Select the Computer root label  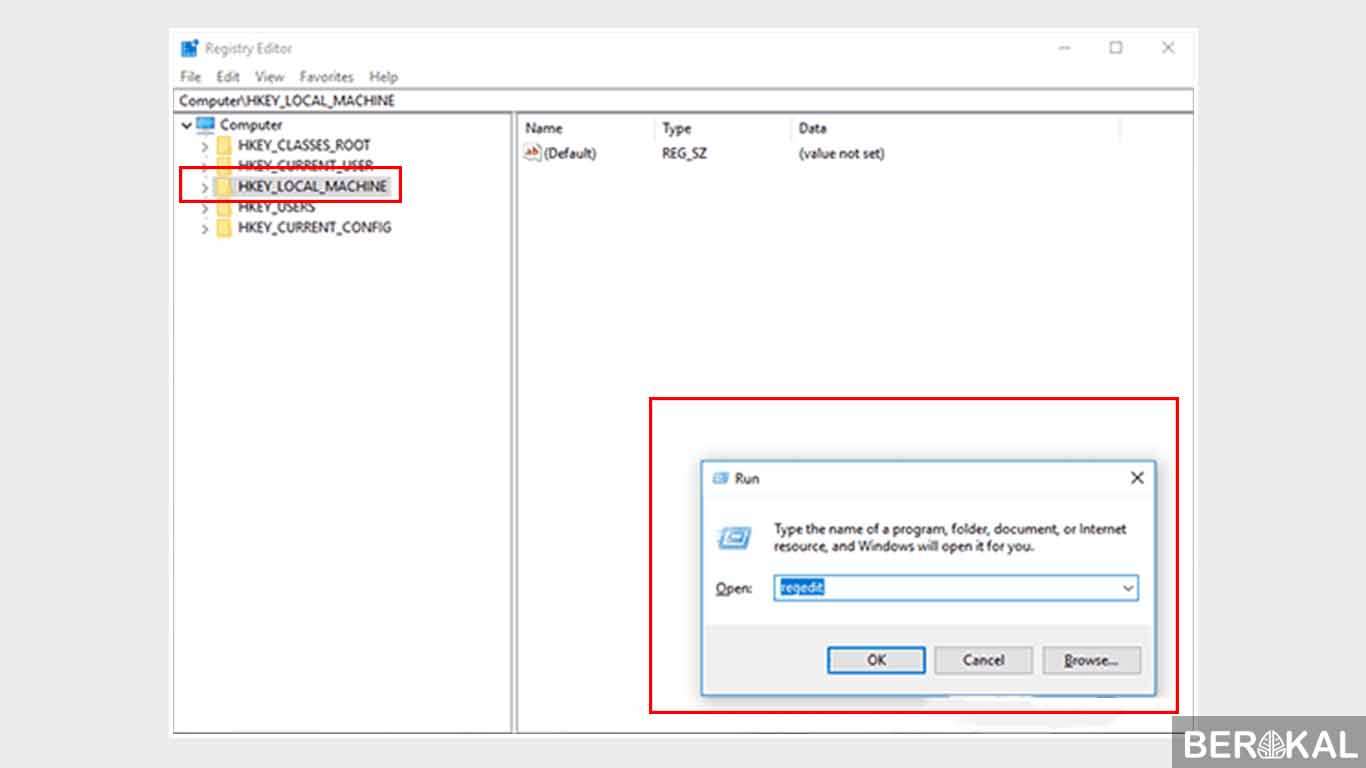[251, 125]
